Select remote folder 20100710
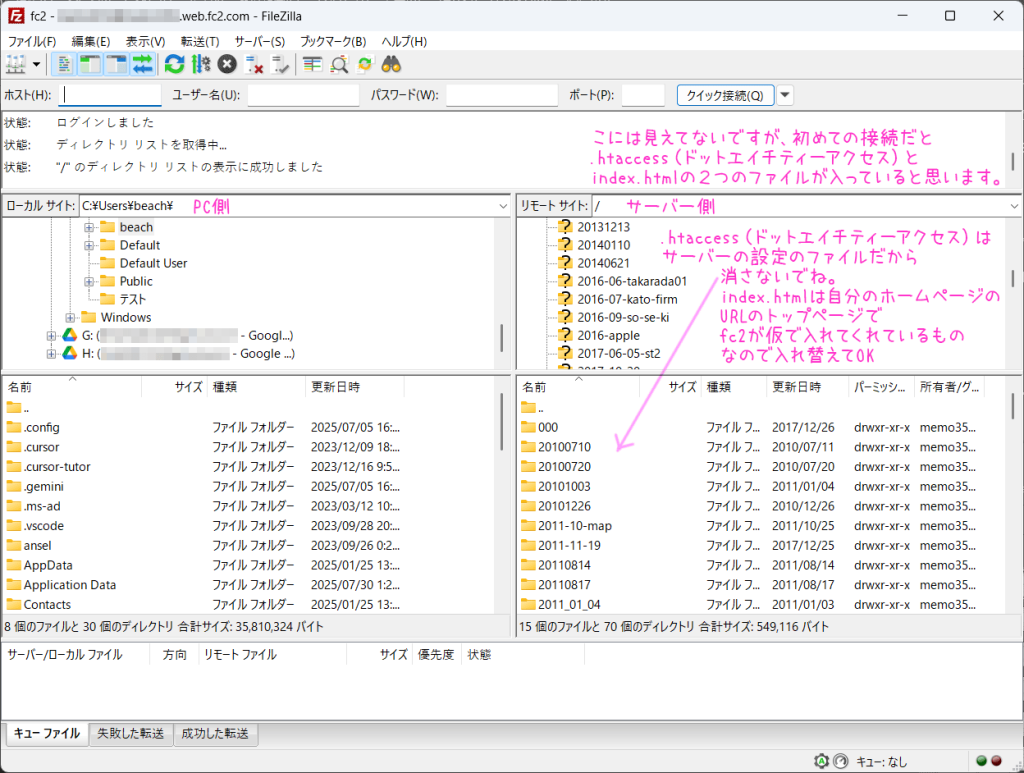The width and height of the screenshot is (1024, 773). point(564,447)
